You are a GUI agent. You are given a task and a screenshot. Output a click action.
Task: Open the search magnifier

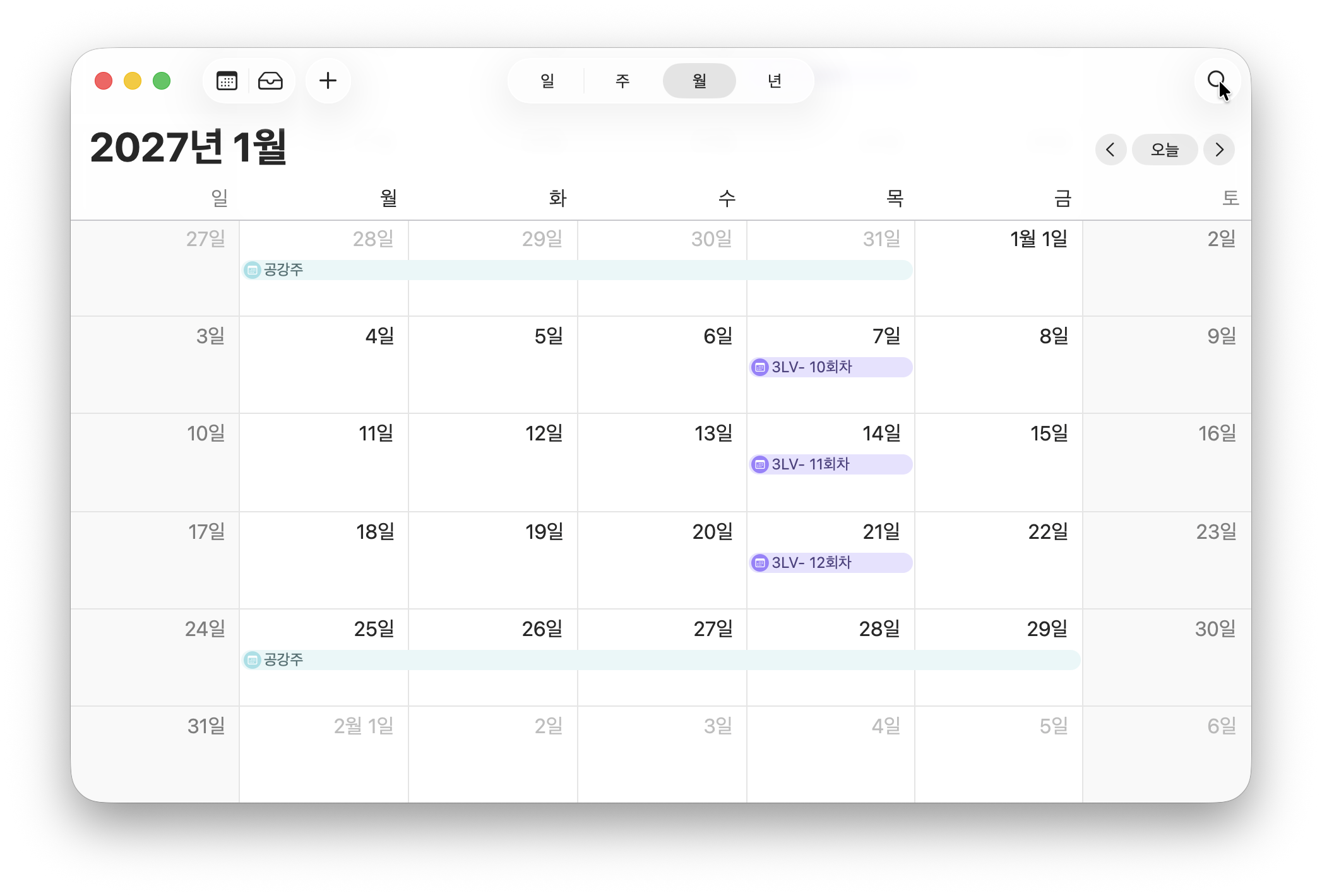1216,80
